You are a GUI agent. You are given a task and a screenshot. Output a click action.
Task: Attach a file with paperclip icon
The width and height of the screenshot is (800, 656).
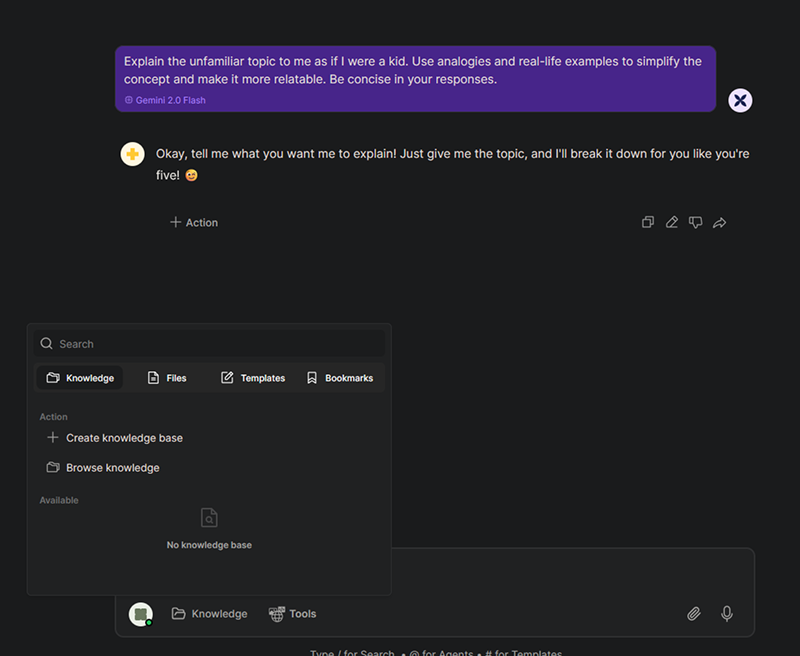pos(693,614)
